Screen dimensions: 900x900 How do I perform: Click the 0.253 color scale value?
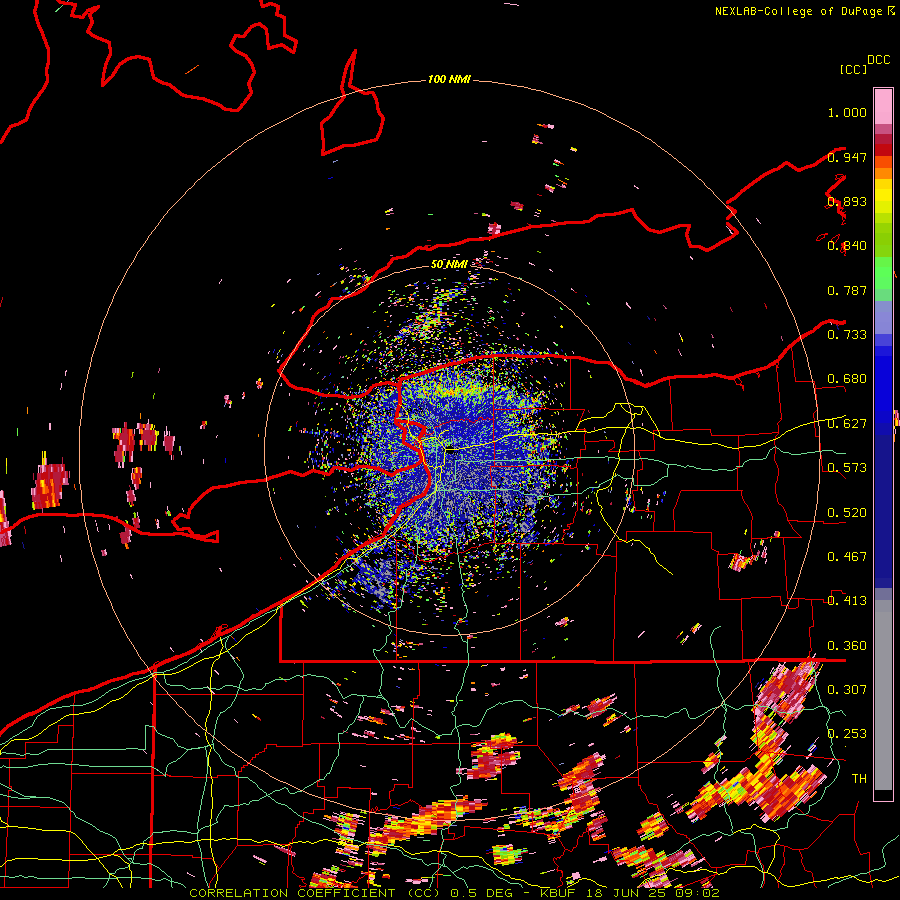click(847, 734)
